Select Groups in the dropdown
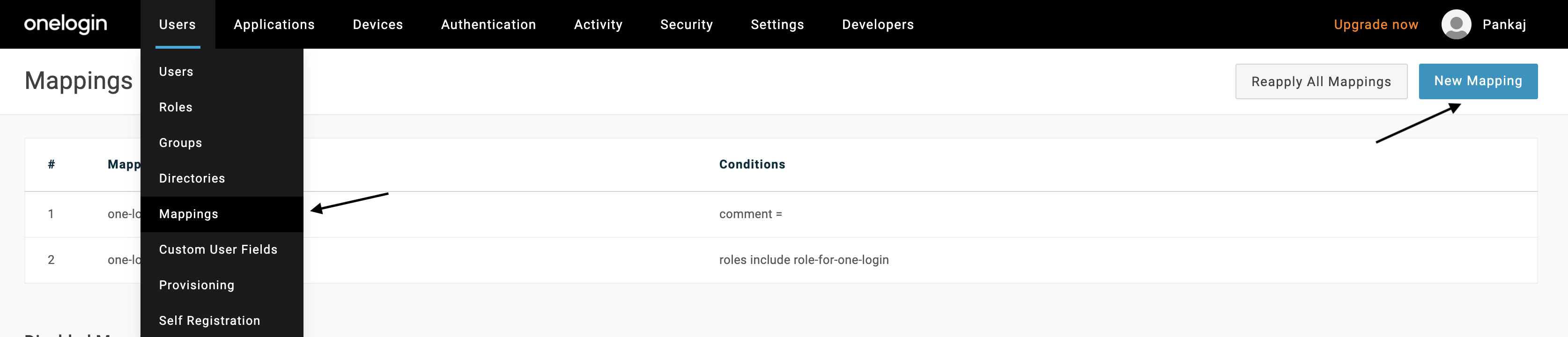Viewport: 1568px width, 337px height. pos(222,143)
